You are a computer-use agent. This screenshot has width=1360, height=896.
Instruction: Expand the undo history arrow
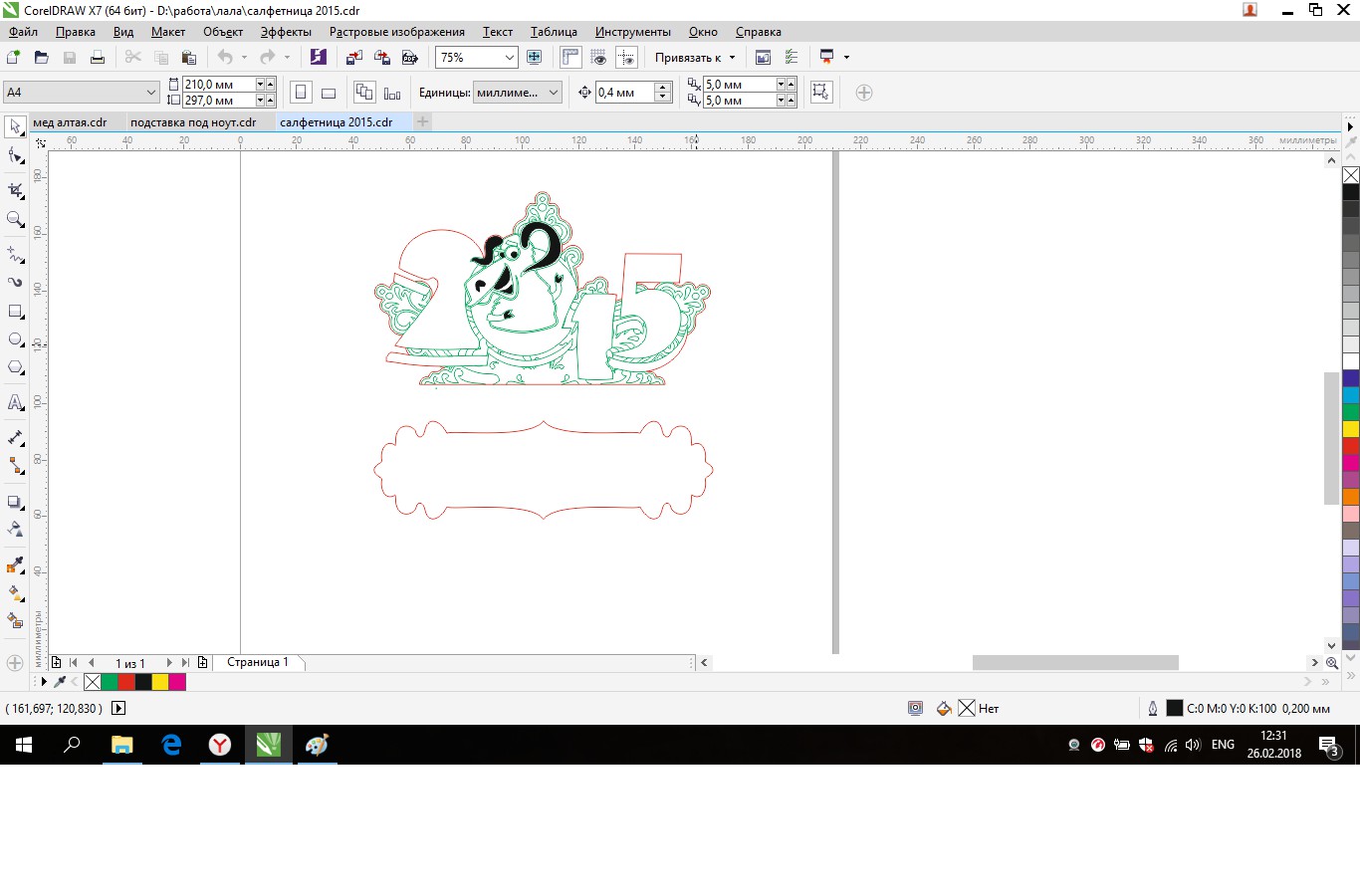pos(244,58)
